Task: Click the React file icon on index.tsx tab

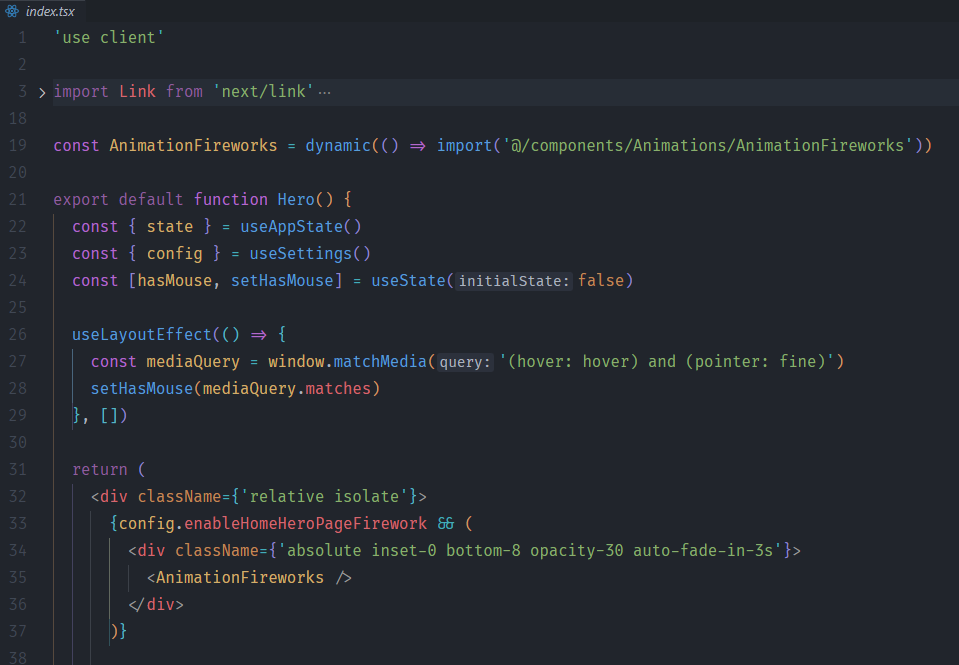Action: [x=12, y=11]
